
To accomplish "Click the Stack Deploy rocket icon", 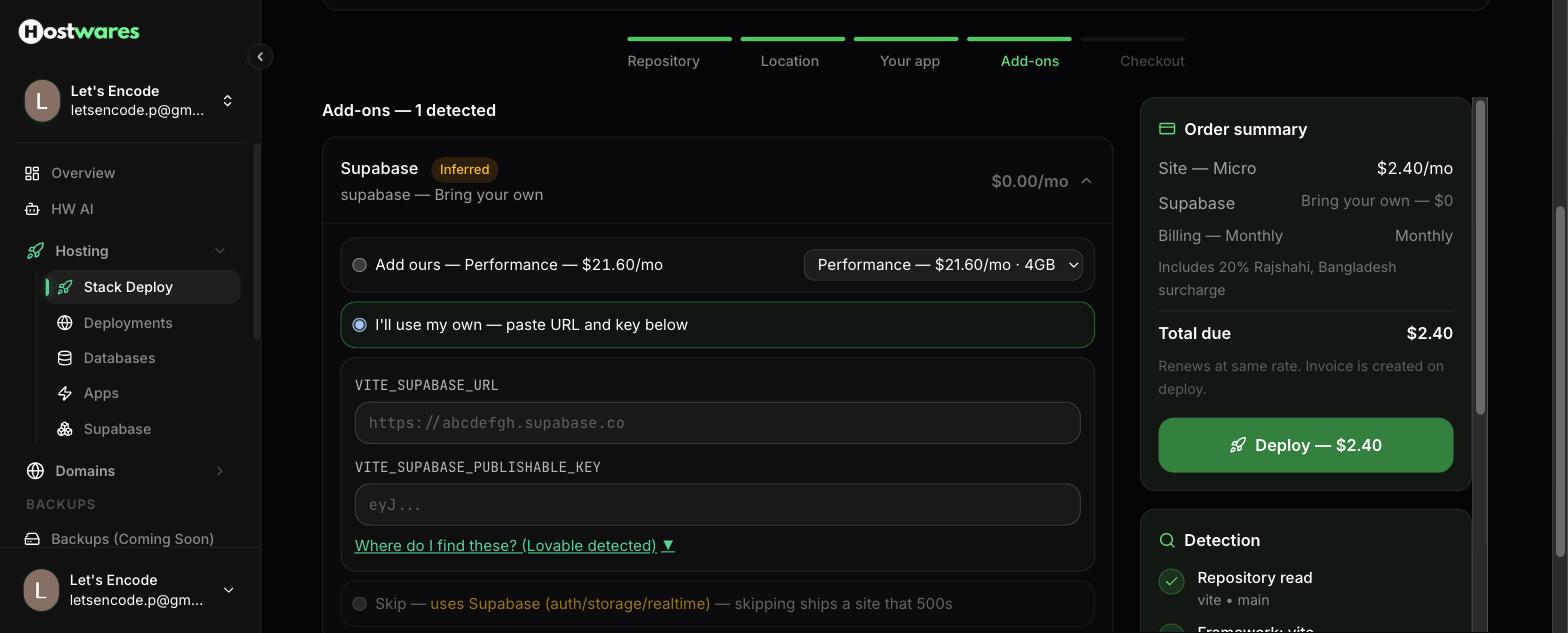I will click(x=65, y=287).
